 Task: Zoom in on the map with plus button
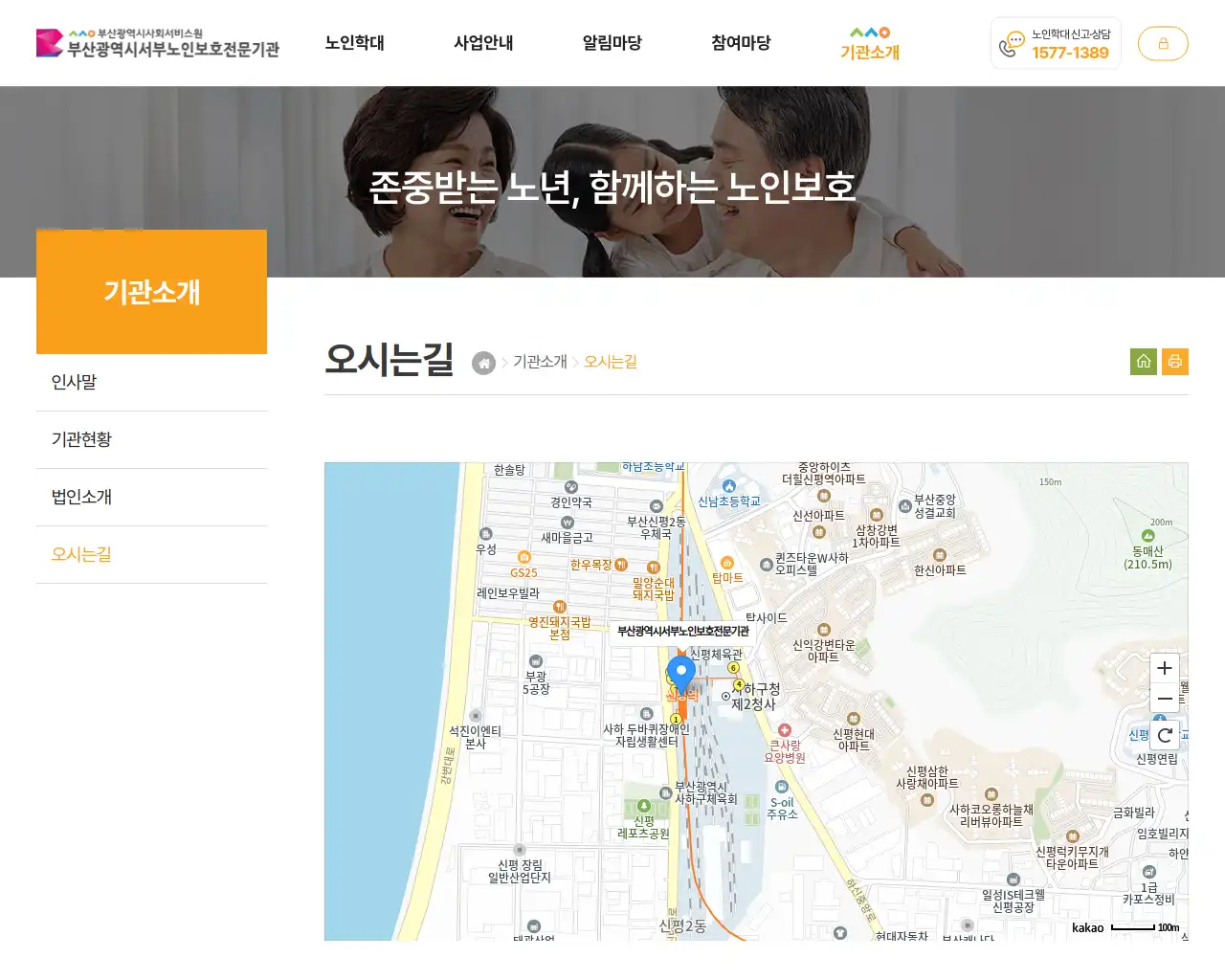1164,668
